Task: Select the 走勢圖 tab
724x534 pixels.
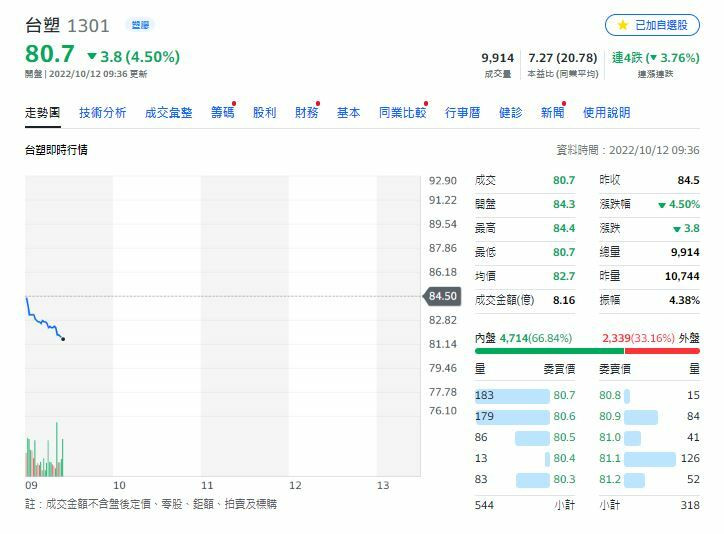Action: (x=42, y=113)
